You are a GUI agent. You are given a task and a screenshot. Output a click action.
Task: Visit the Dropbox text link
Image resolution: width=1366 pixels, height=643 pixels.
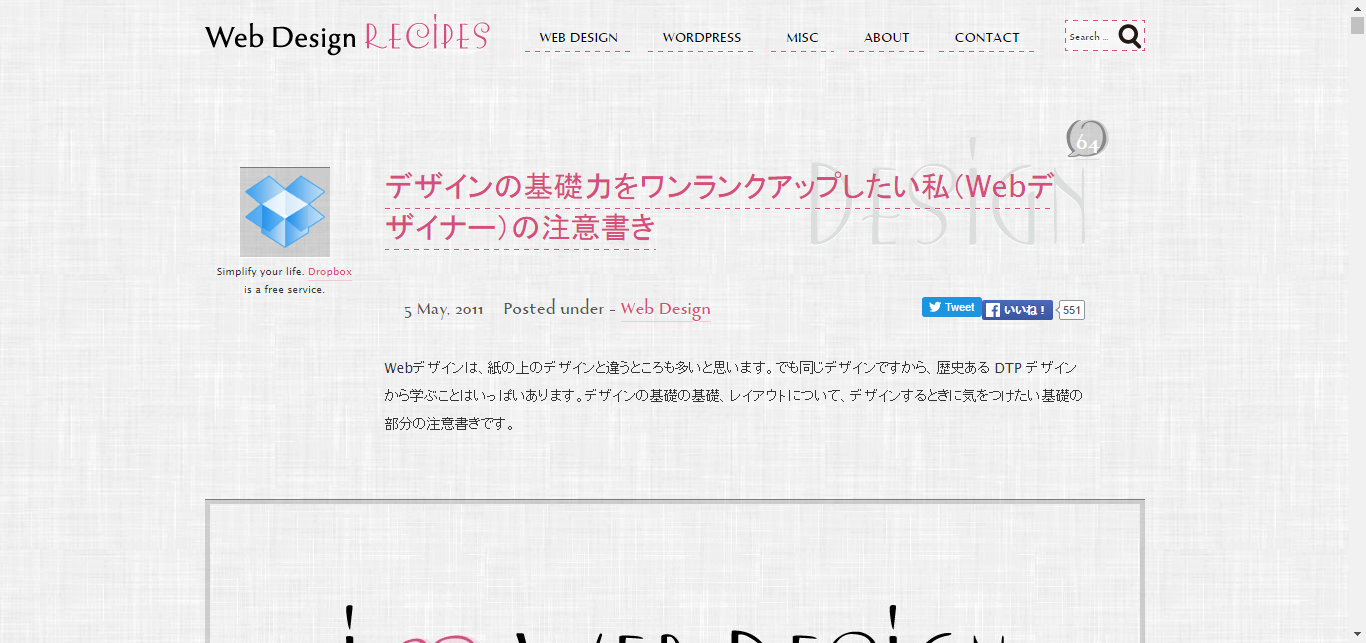coord(330,272)
